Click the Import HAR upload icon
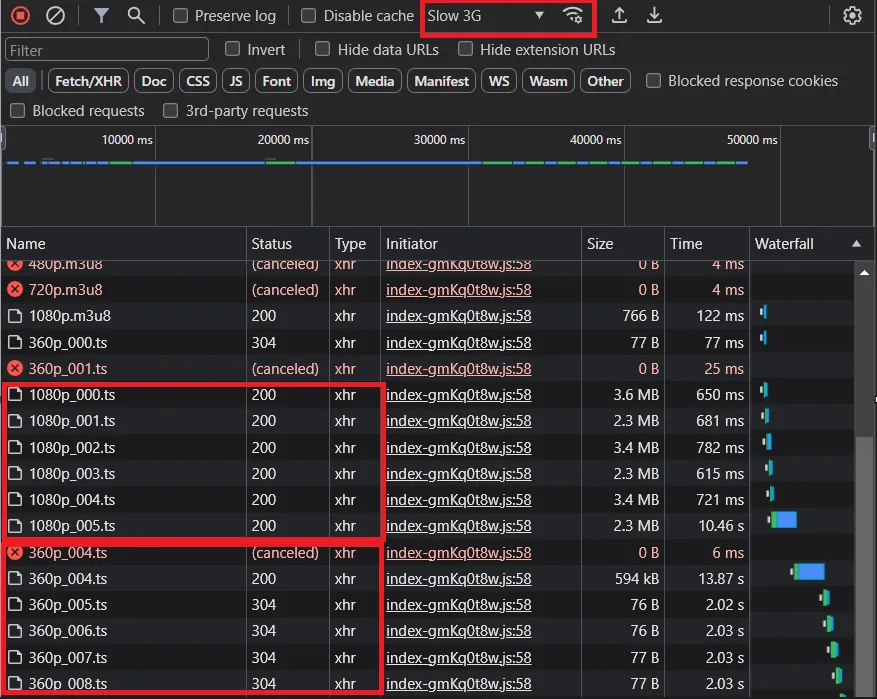Image resolution: width=877 pixels, height=699 pixels. click(620, 16)
